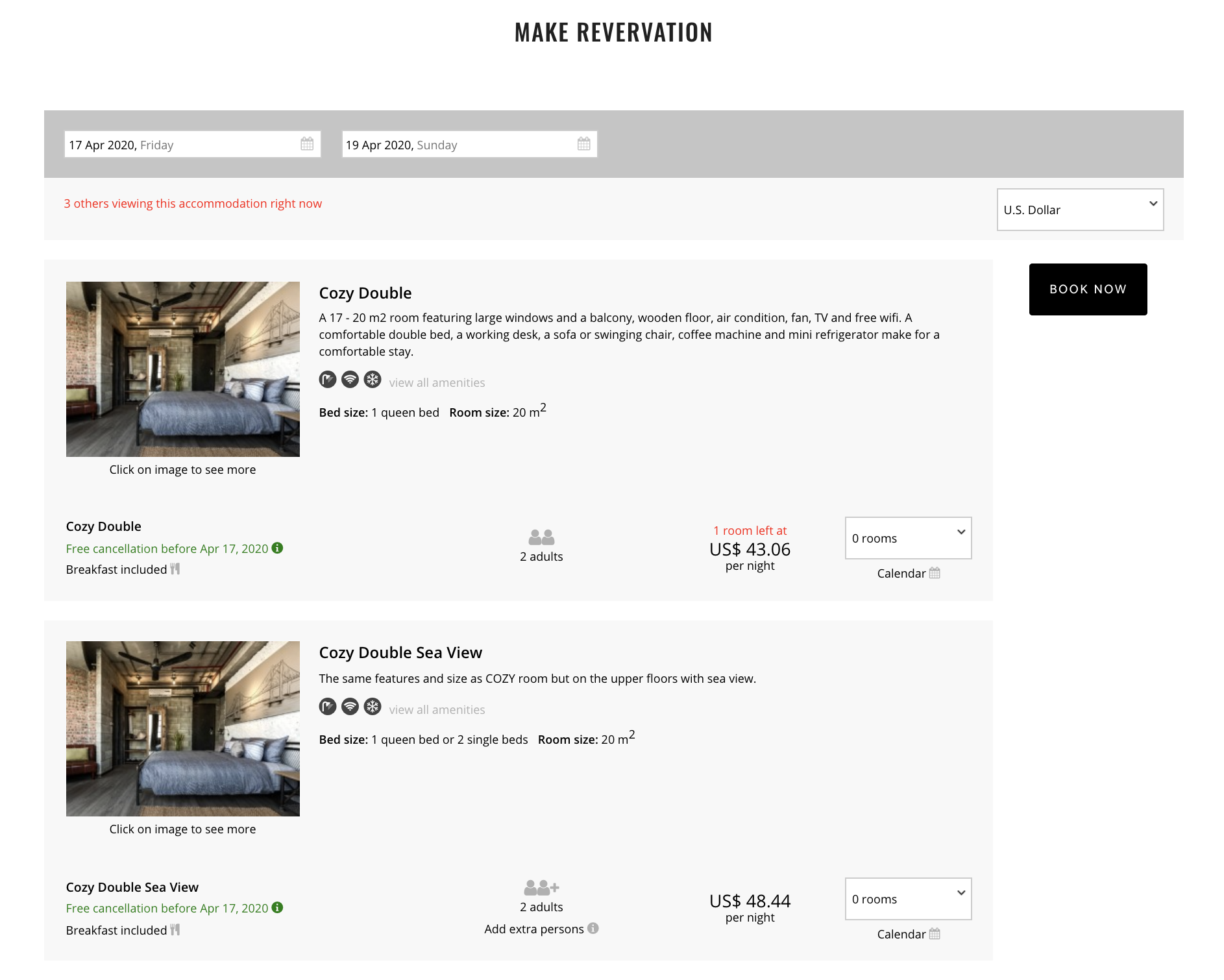The height and width of the screenshot is (980, 1224).
Task: Click Cozy Double free cancellation info icon
Action: 278,548
